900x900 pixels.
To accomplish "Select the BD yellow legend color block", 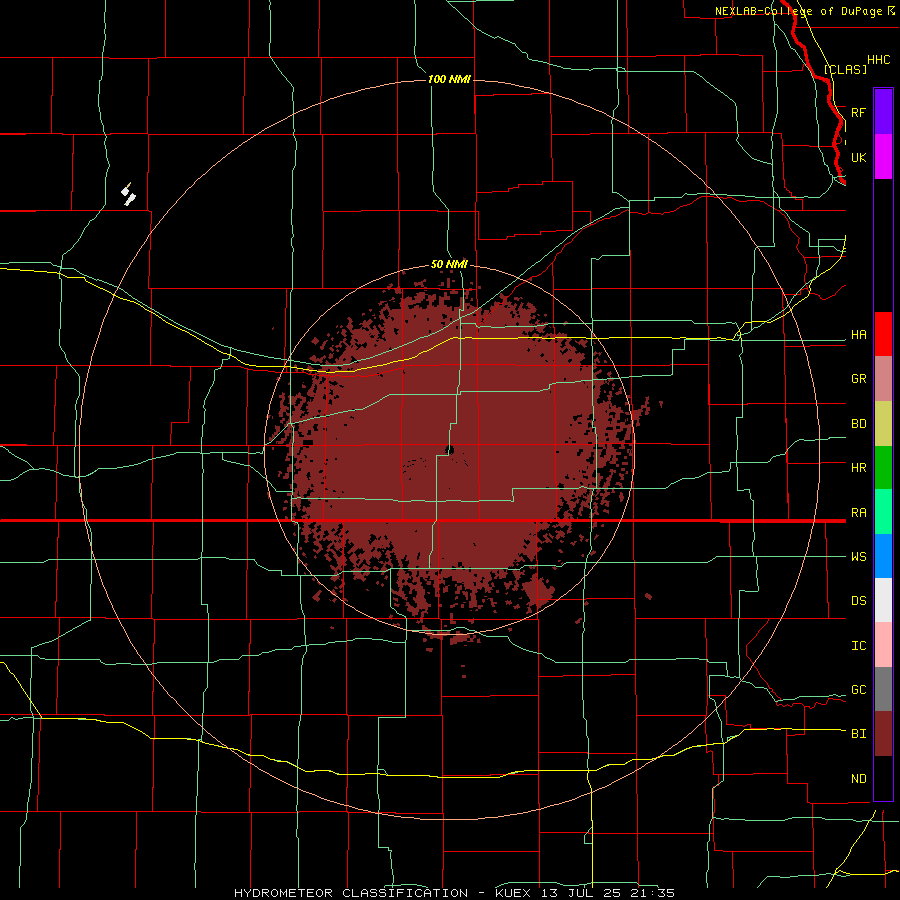I will click(x=883, y=423).
